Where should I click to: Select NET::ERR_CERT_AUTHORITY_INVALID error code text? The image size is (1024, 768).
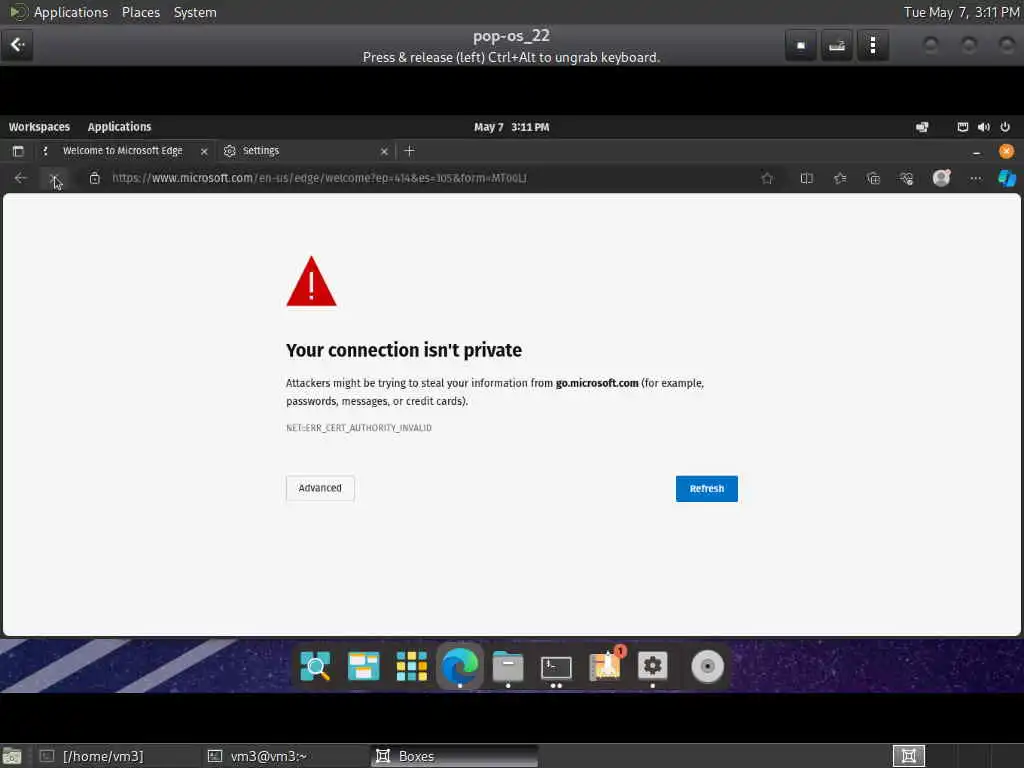[x=359, y=428]
